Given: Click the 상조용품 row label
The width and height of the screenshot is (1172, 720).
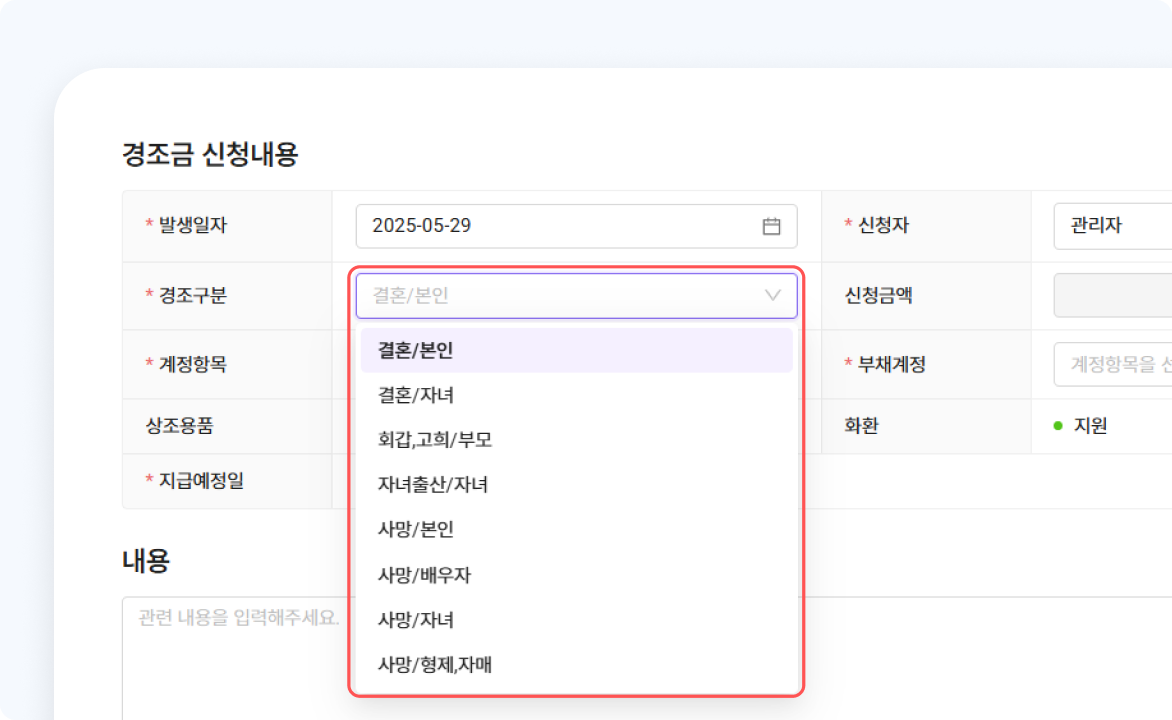Looking at the screenshot, I should (179, 426).
